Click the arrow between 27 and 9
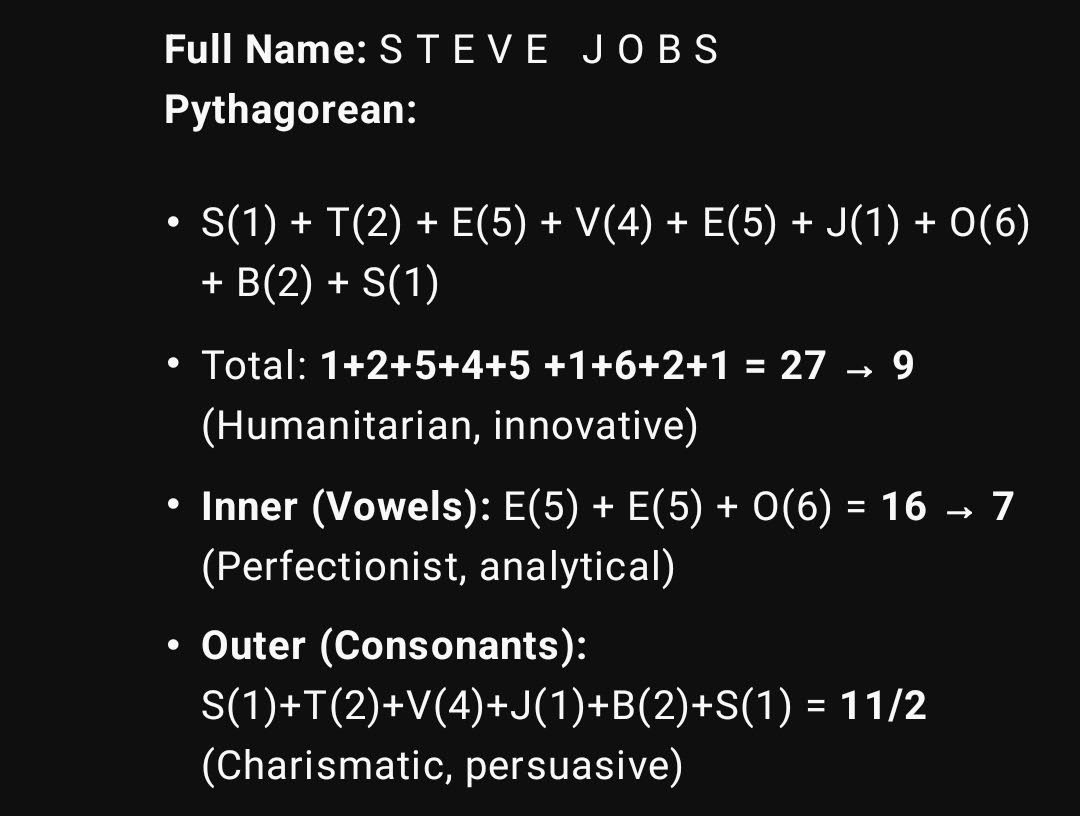This screenshot has width=1080, height=816. coord(858,368)
